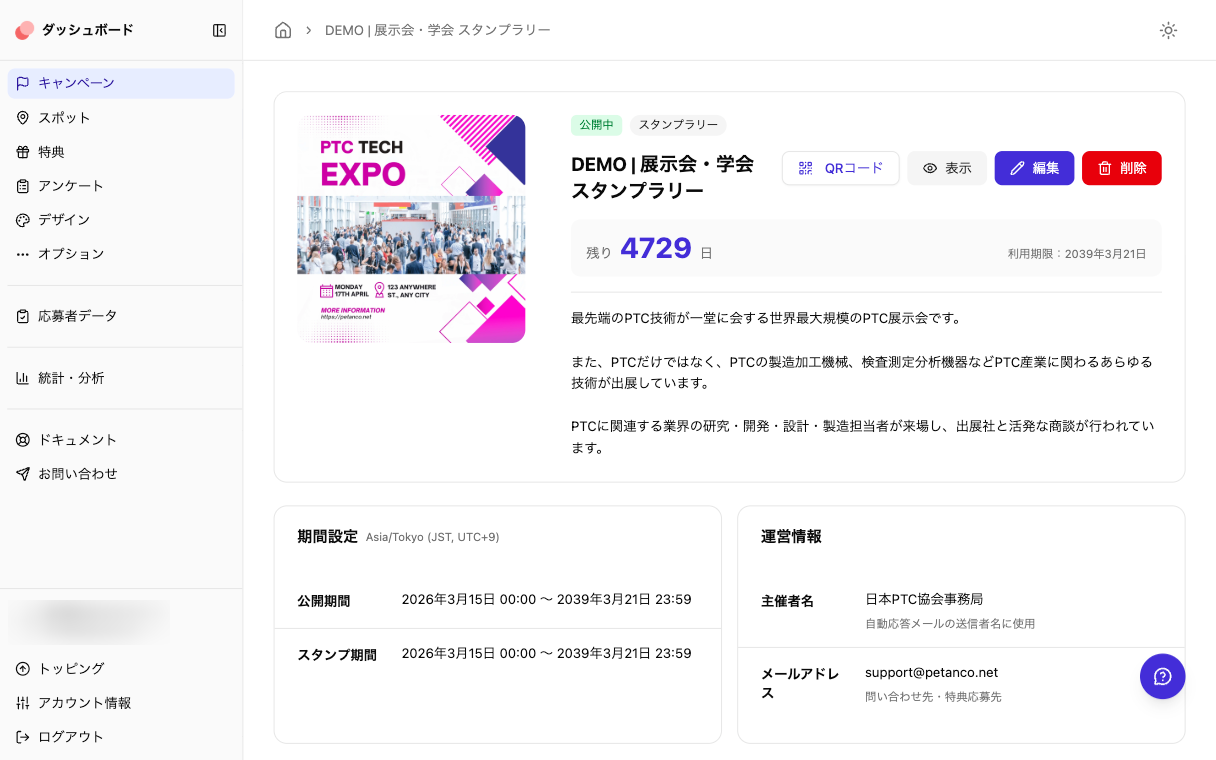Click the 期間設定 section heading

[327, 536]
